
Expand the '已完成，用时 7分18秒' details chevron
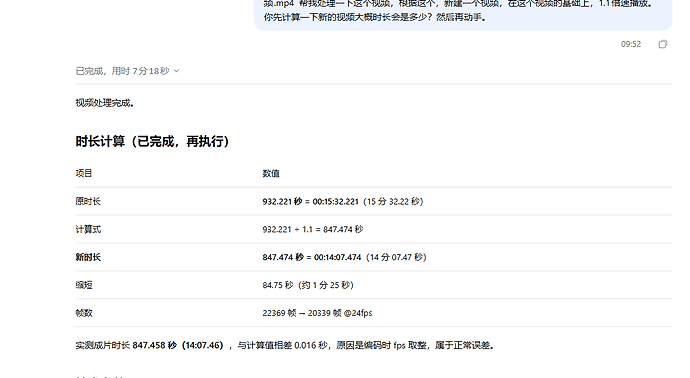click(x=176, y=71)
